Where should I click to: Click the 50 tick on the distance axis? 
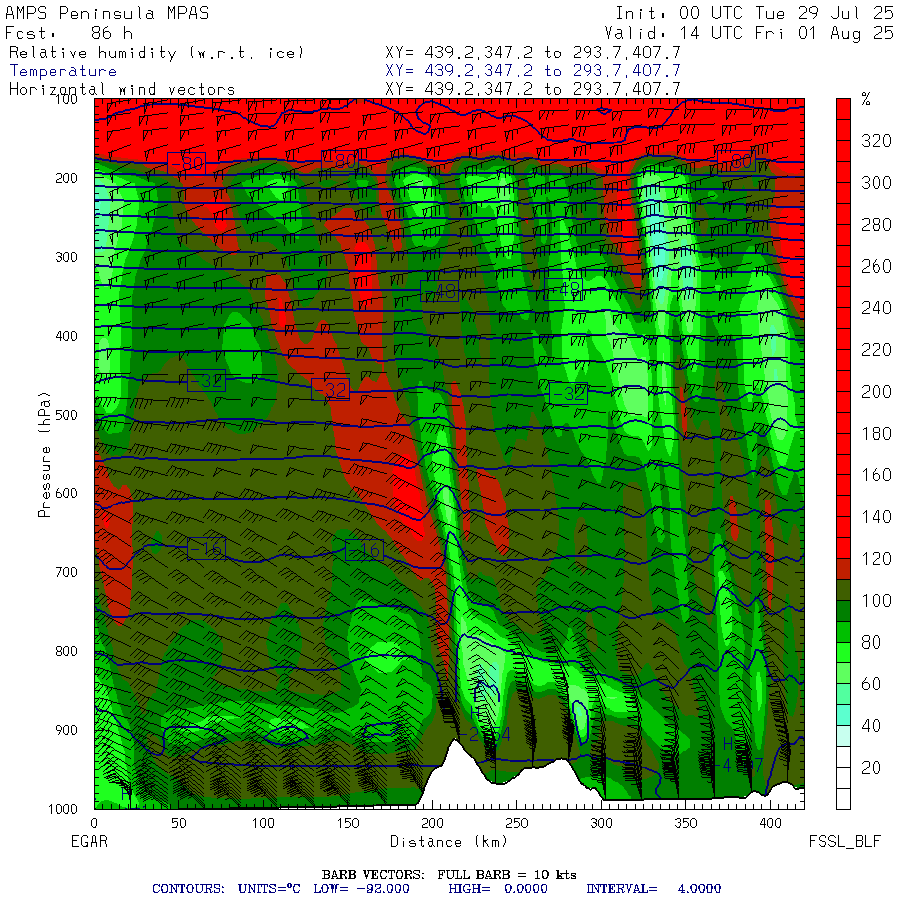coord(179,823)
